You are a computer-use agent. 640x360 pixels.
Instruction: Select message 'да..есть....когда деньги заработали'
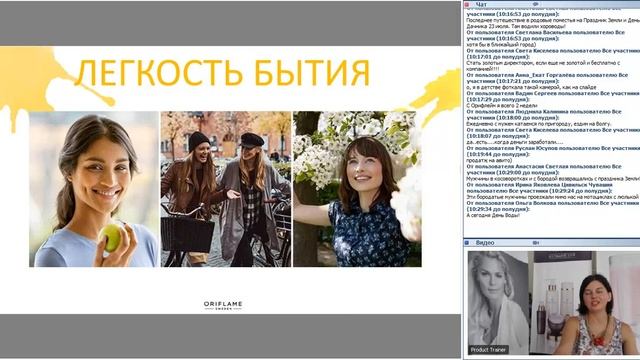515,142
